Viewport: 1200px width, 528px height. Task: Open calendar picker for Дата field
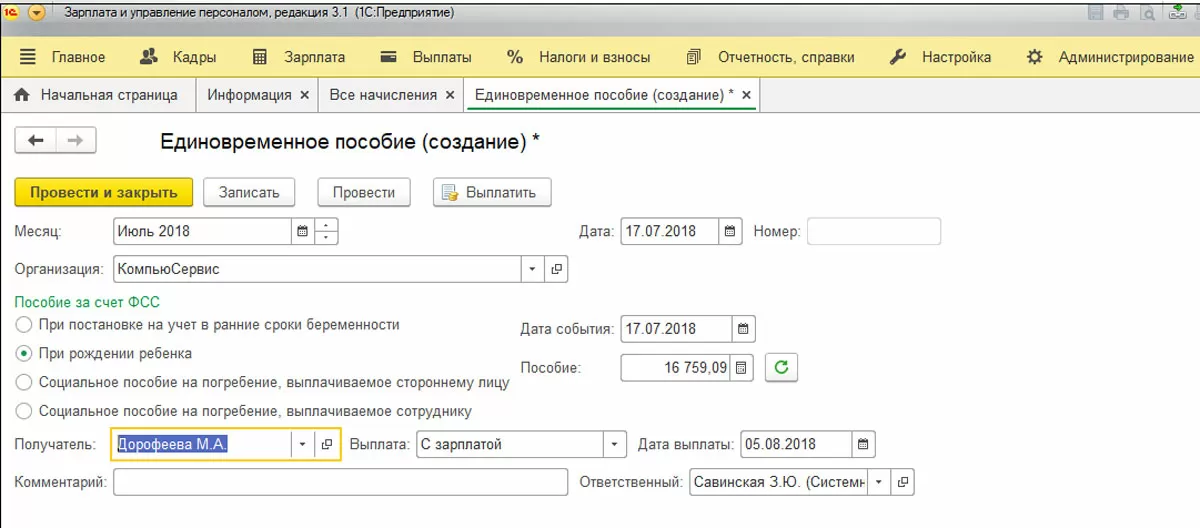(732, 232)
